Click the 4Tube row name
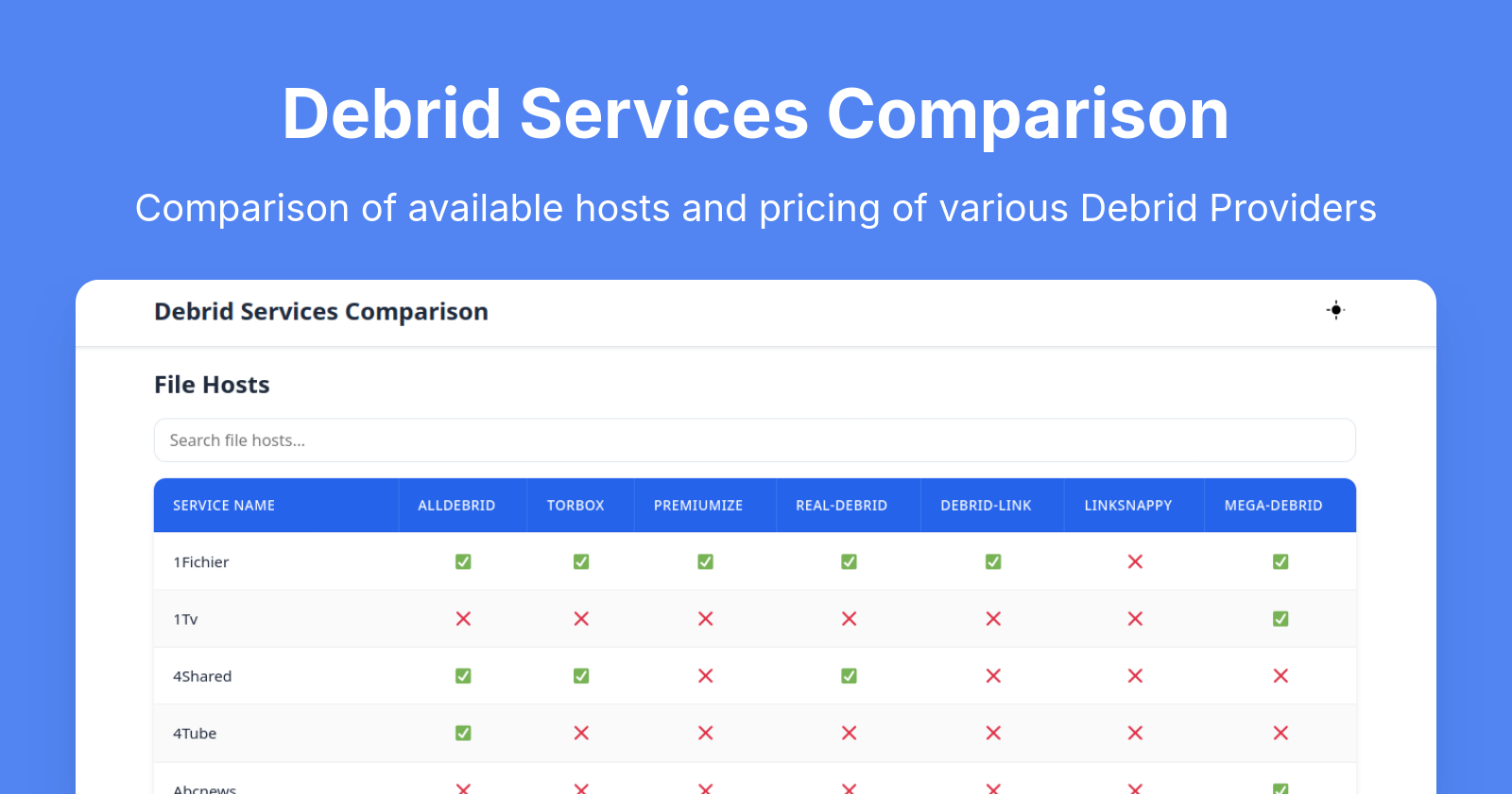The height and width of the screenshot is (794, 1512). pos(195,734)
